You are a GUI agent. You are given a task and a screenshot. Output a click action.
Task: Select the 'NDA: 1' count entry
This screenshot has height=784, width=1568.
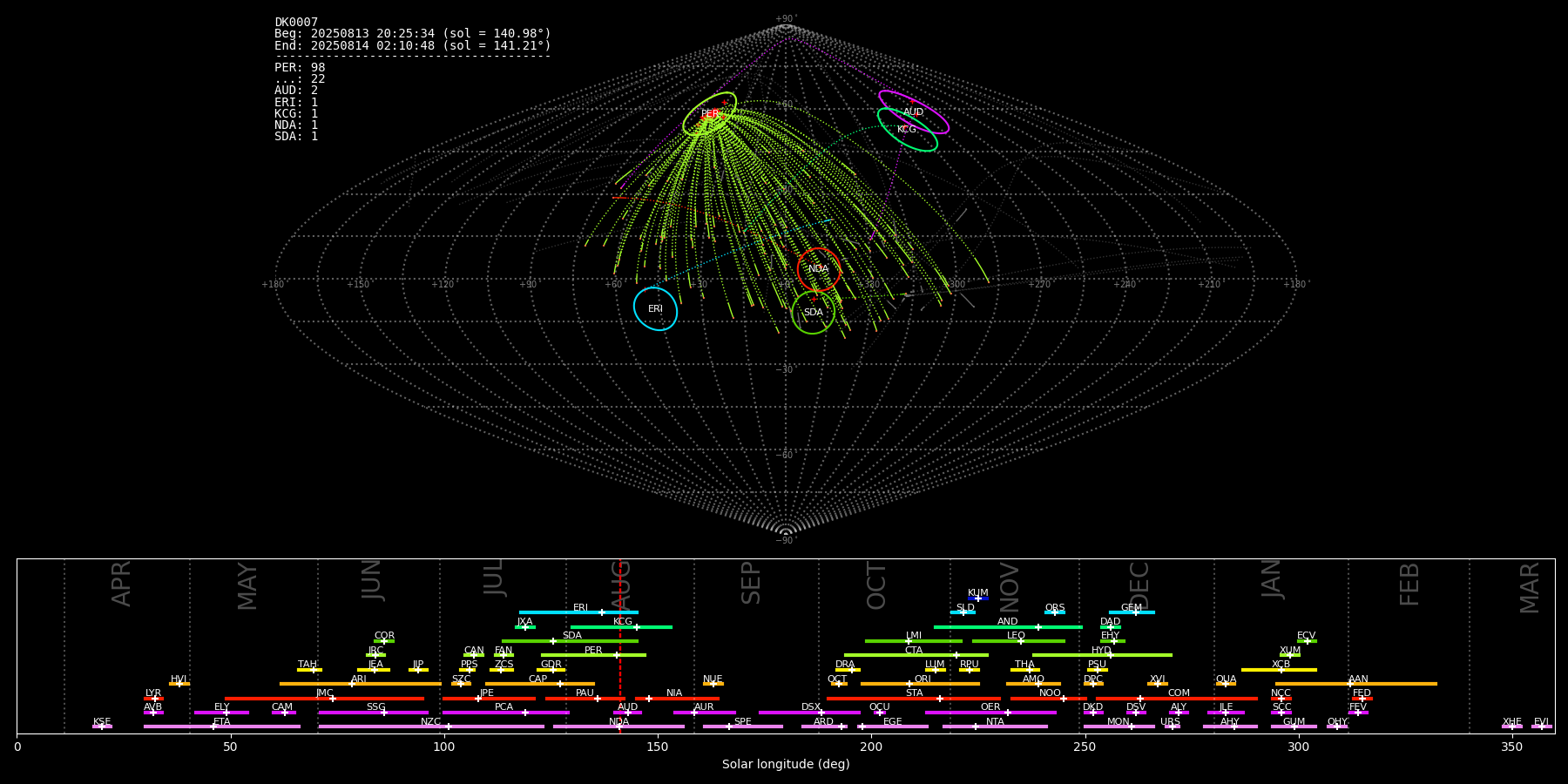296,125
